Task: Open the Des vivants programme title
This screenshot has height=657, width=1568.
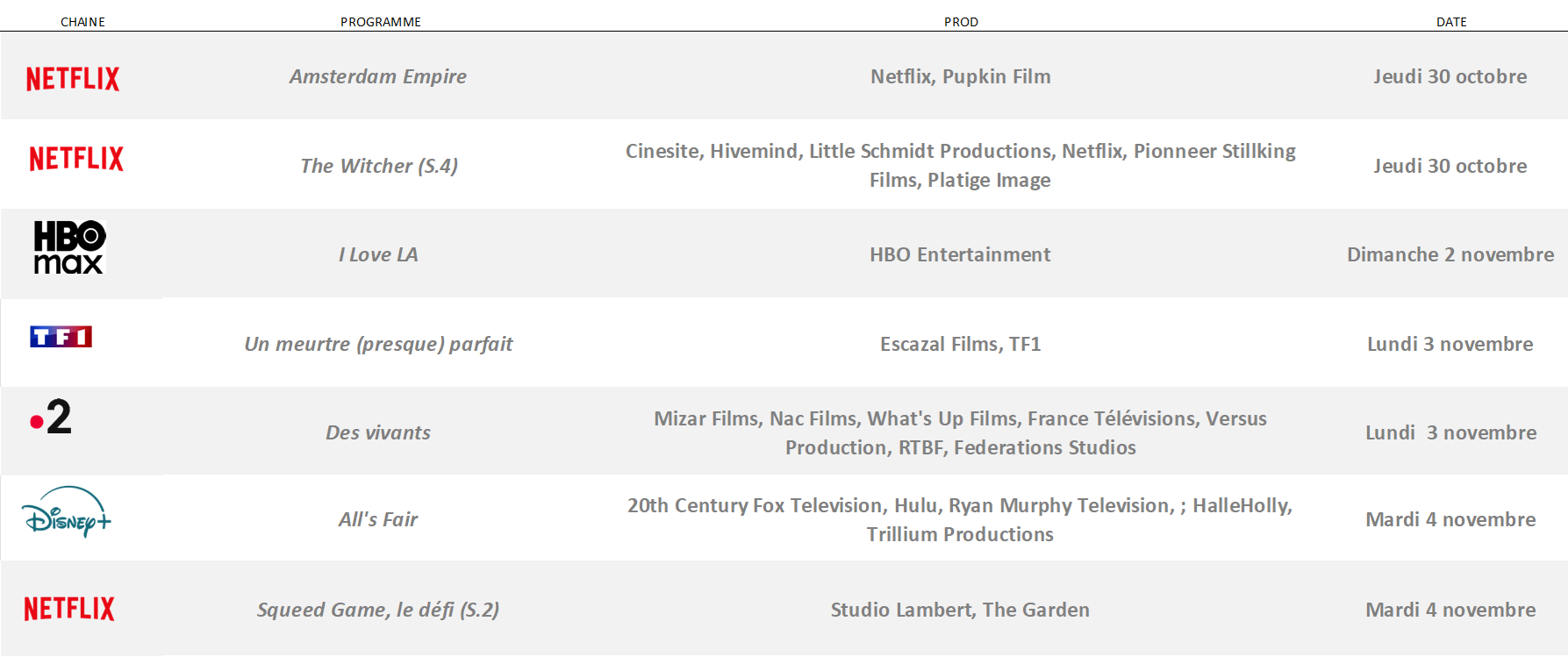Action: coord(378,432)
